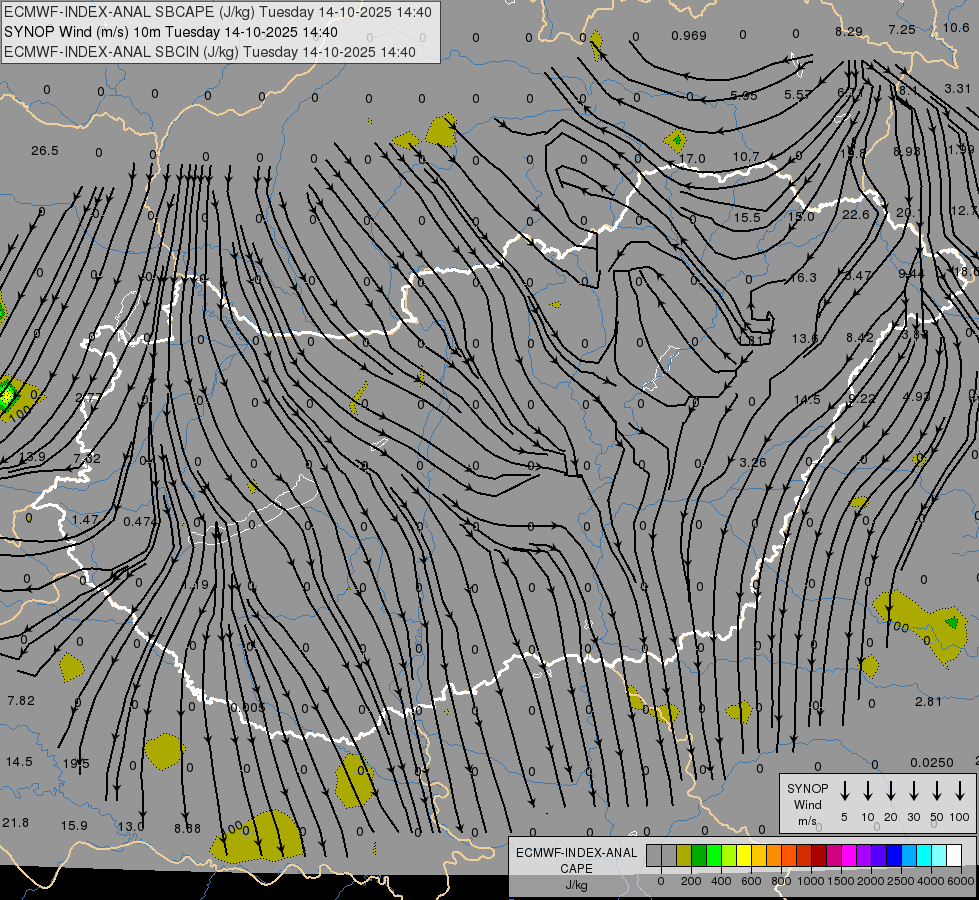
Task: Click the 7.32 value at left
Action: [87, 458]
